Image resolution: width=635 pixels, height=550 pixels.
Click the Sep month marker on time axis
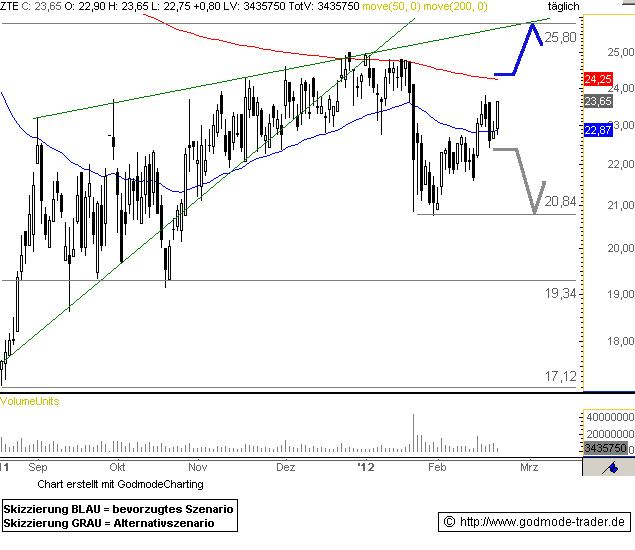coord(38,467)
